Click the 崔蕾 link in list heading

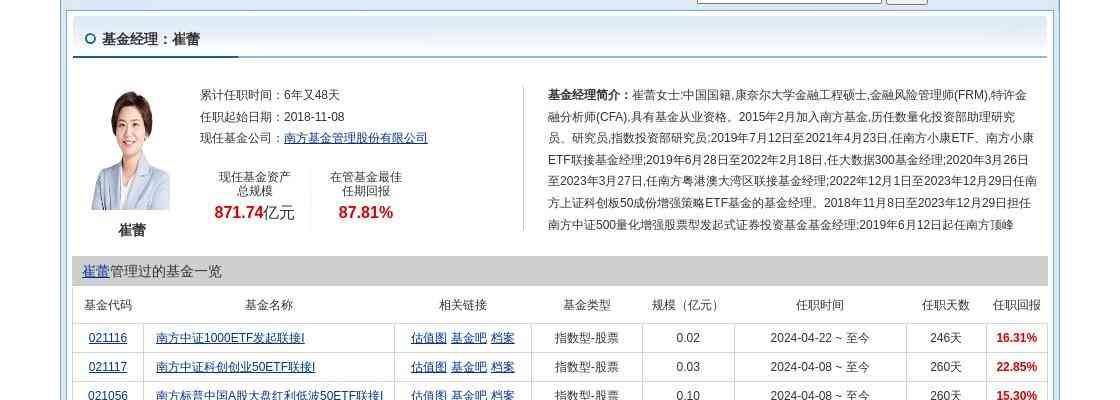pyautogui.click(x=96, y=271)
